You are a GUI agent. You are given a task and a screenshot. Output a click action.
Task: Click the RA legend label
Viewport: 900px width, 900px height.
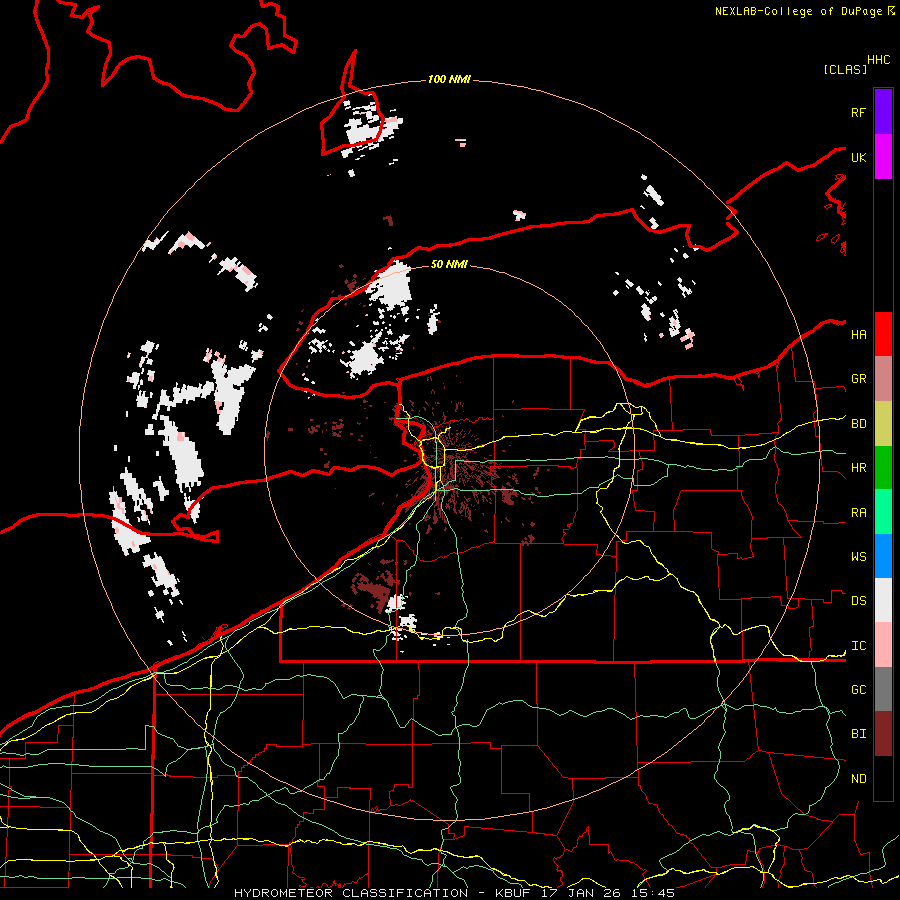[x=858, y=513]
